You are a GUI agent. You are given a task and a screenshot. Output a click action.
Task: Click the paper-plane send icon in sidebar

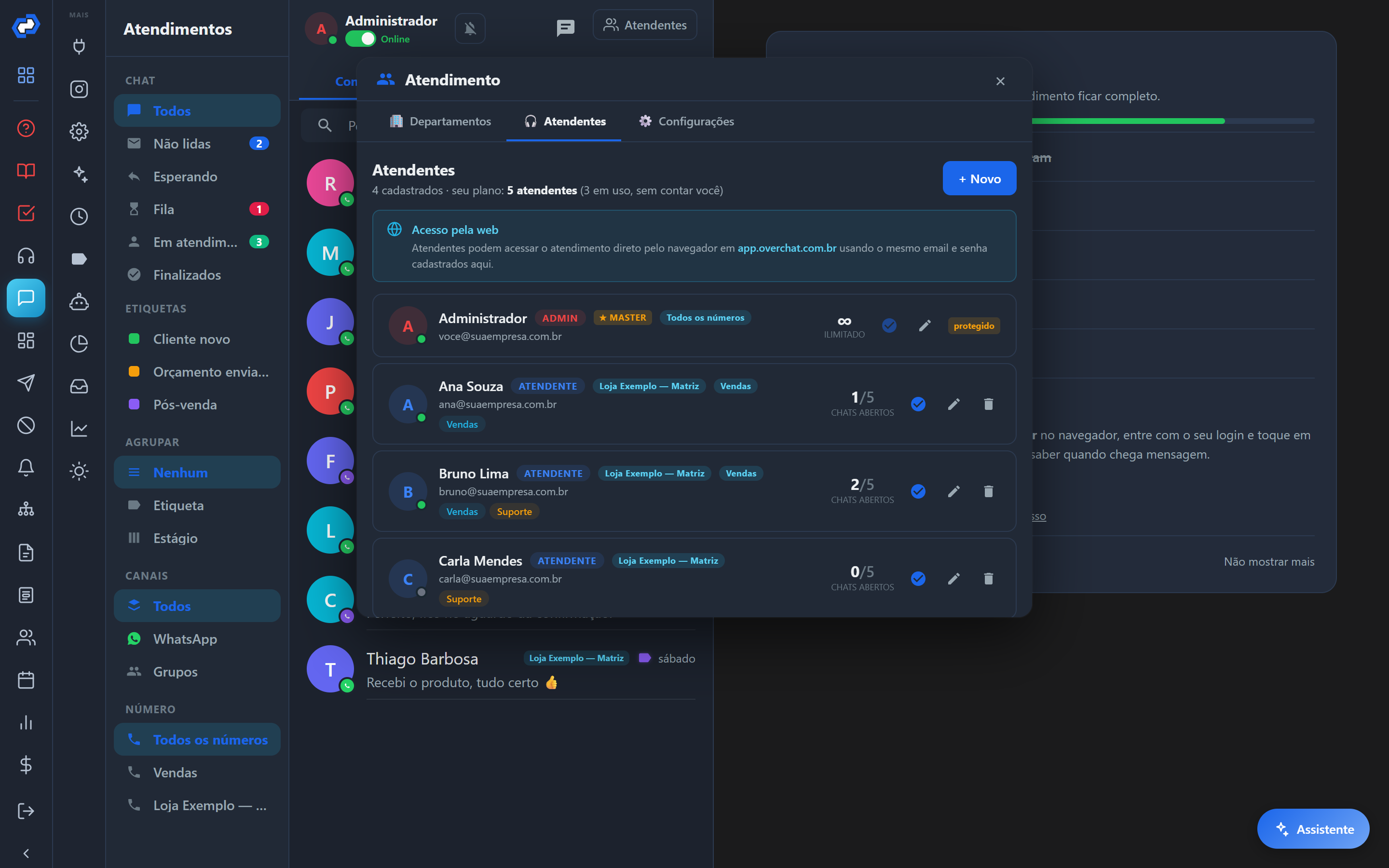(26, 383)
